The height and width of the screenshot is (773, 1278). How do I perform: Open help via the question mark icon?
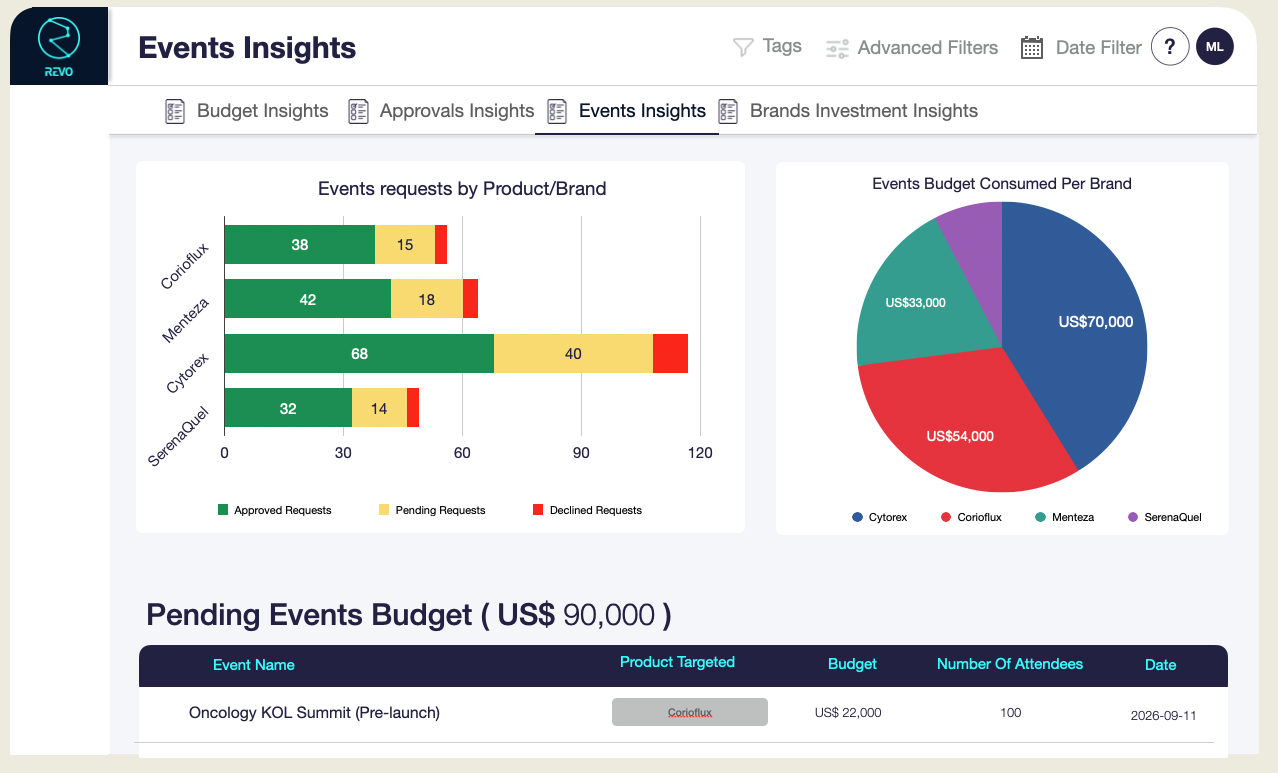[1169, 47]
